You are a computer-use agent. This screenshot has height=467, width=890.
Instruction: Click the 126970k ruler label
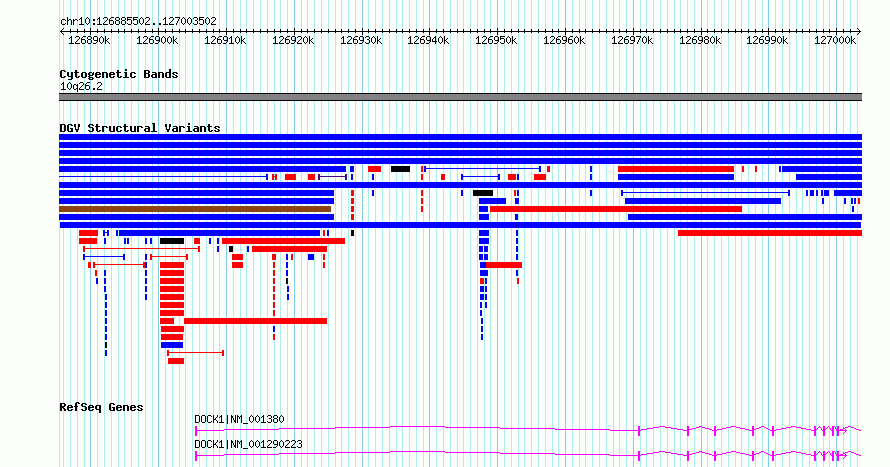coord(632,40)
